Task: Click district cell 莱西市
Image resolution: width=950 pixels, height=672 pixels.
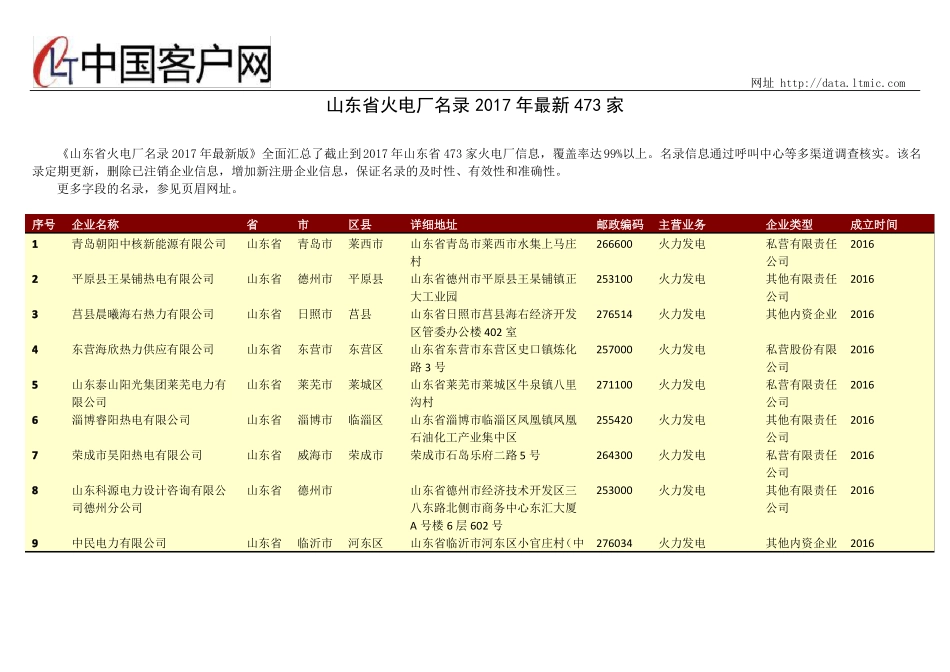Action: point(366,244)
